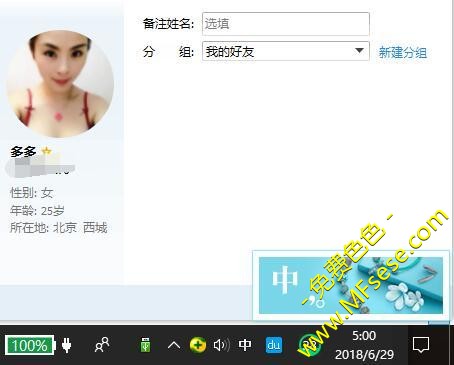Click the battery 100% indicator in taskbar
This screenshot has width=454, height=365.
tap(30, 345)
